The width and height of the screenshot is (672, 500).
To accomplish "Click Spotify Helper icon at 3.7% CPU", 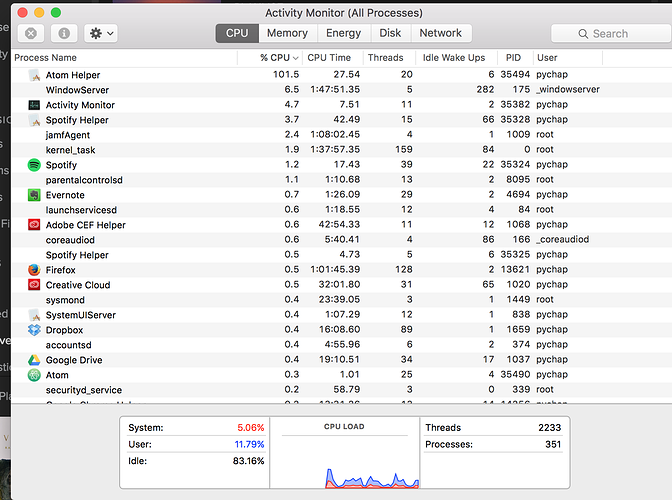I will 34,120.
